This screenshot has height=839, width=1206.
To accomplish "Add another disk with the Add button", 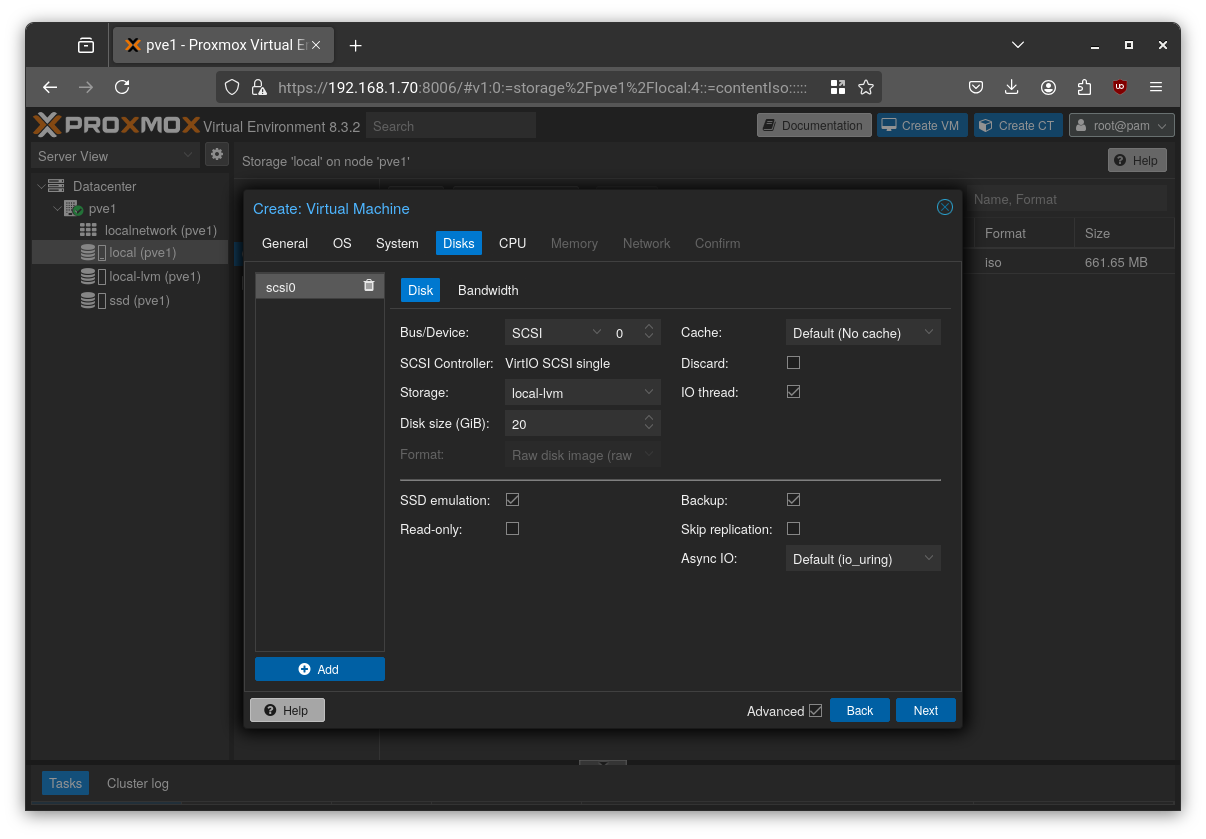I will (319, 668).
